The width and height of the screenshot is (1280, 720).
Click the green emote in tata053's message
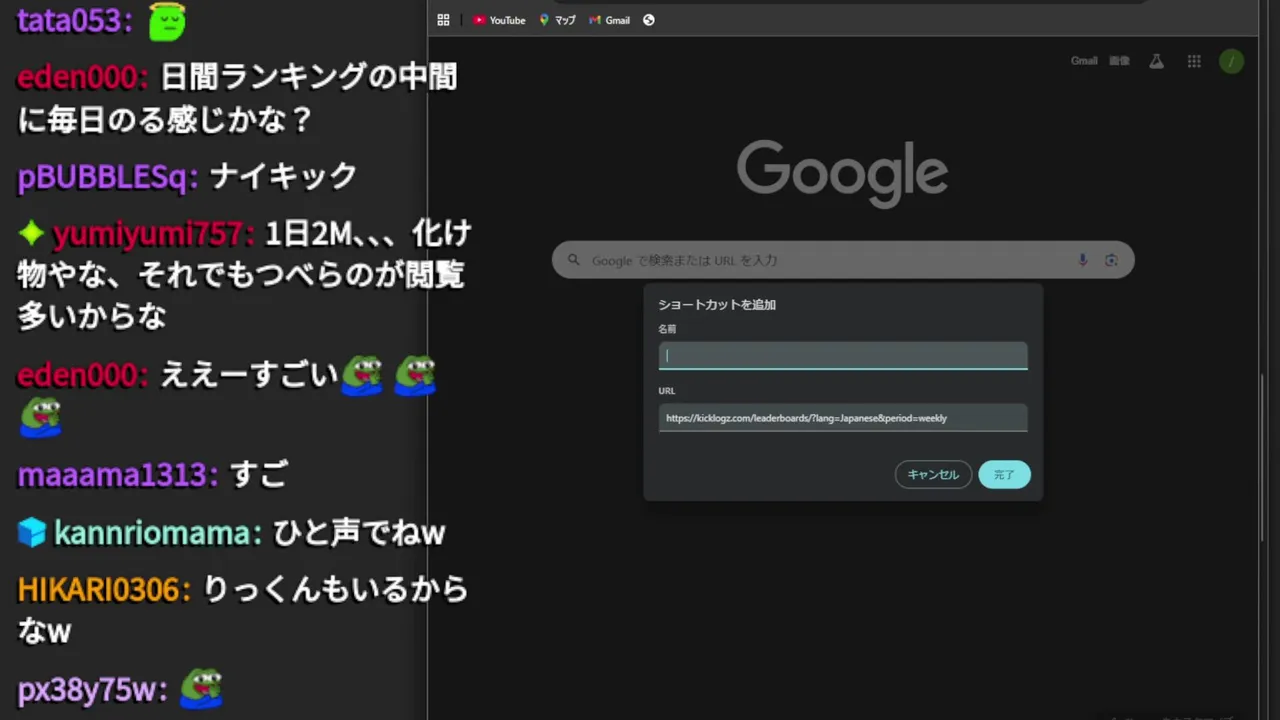[x=167, y=21]
